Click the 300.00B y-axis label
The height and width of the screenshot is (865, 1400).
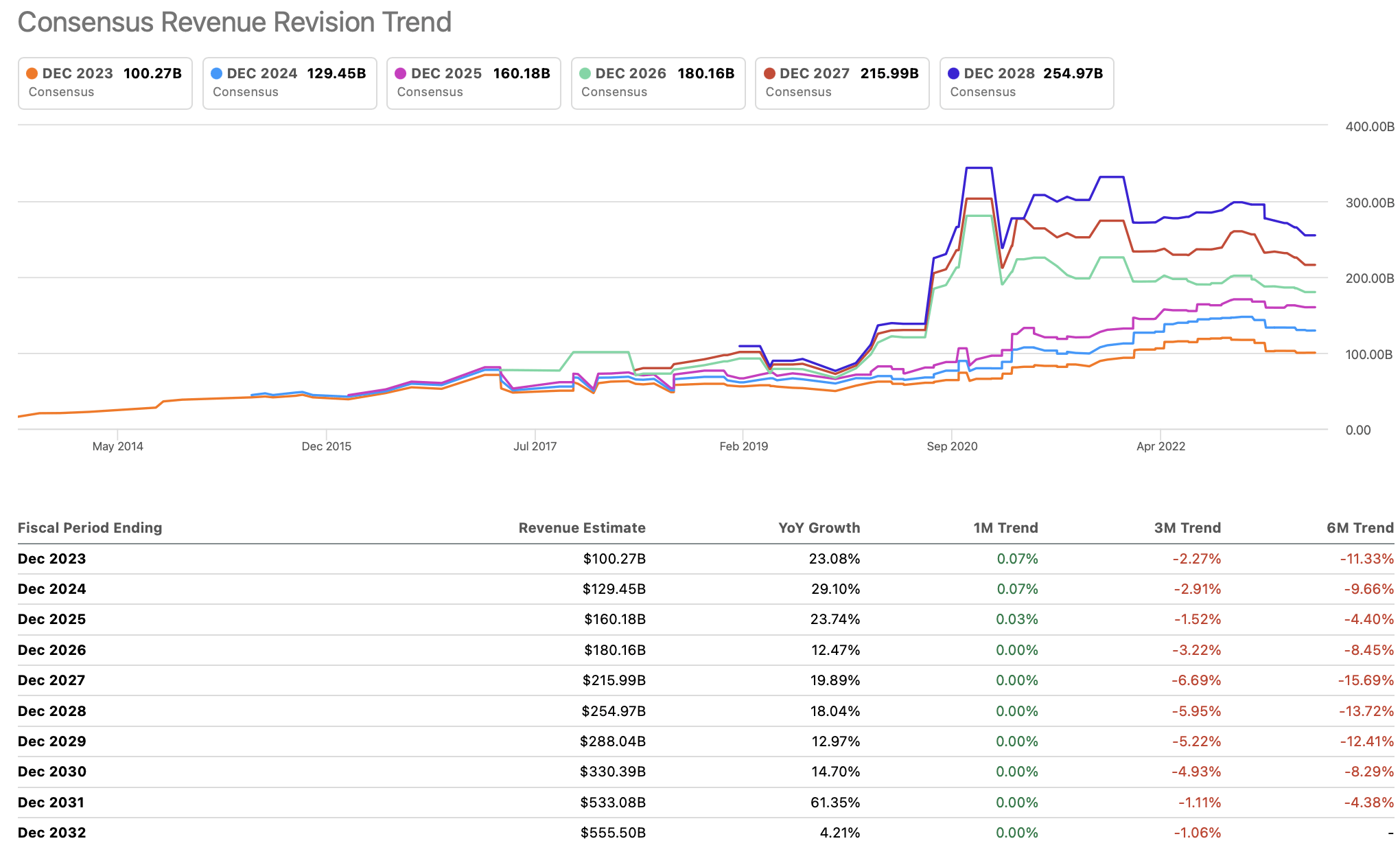tap(1369, 203)
